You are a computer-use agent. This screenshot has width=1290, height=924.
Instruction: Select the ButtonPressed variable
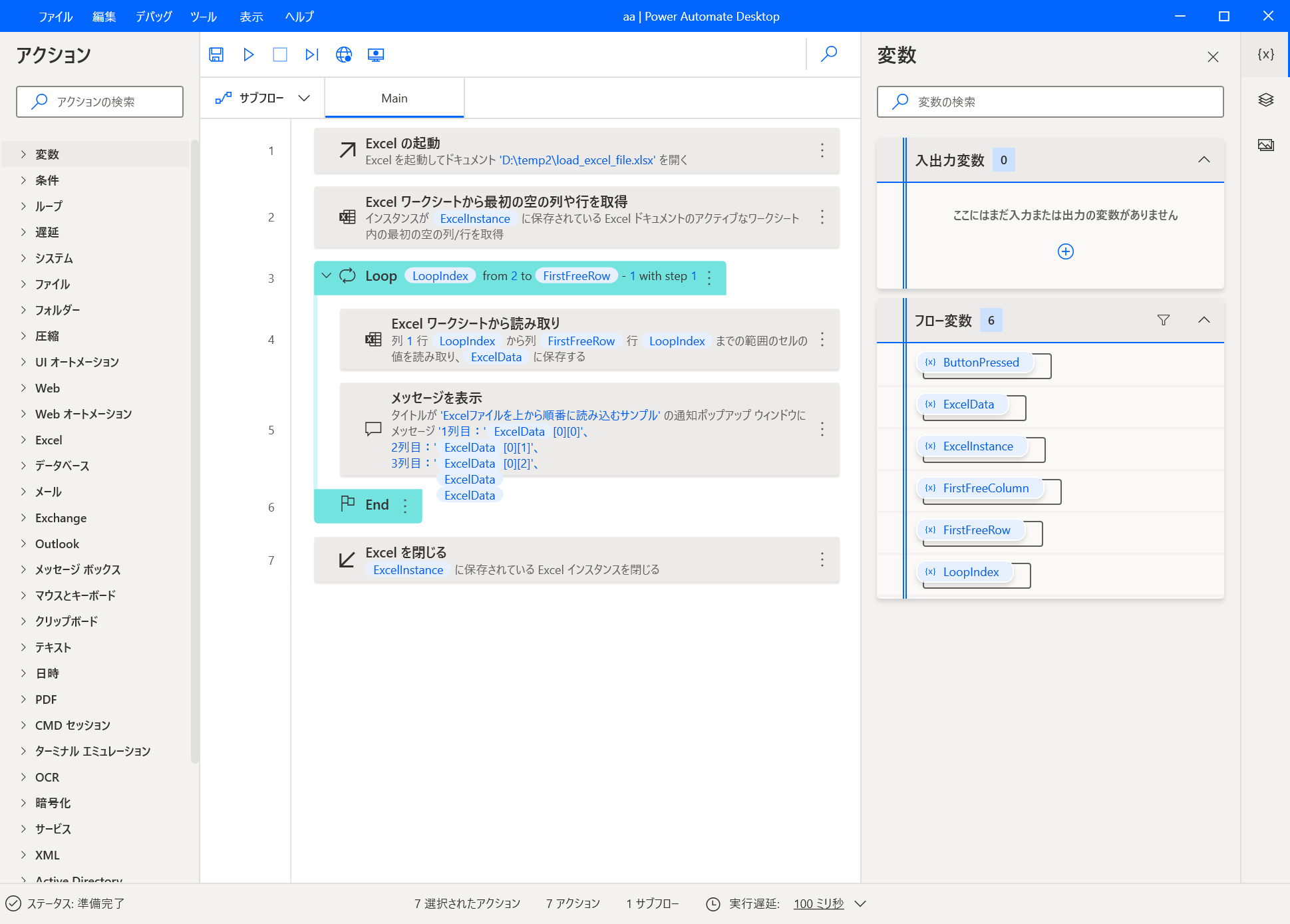point(974,363)
